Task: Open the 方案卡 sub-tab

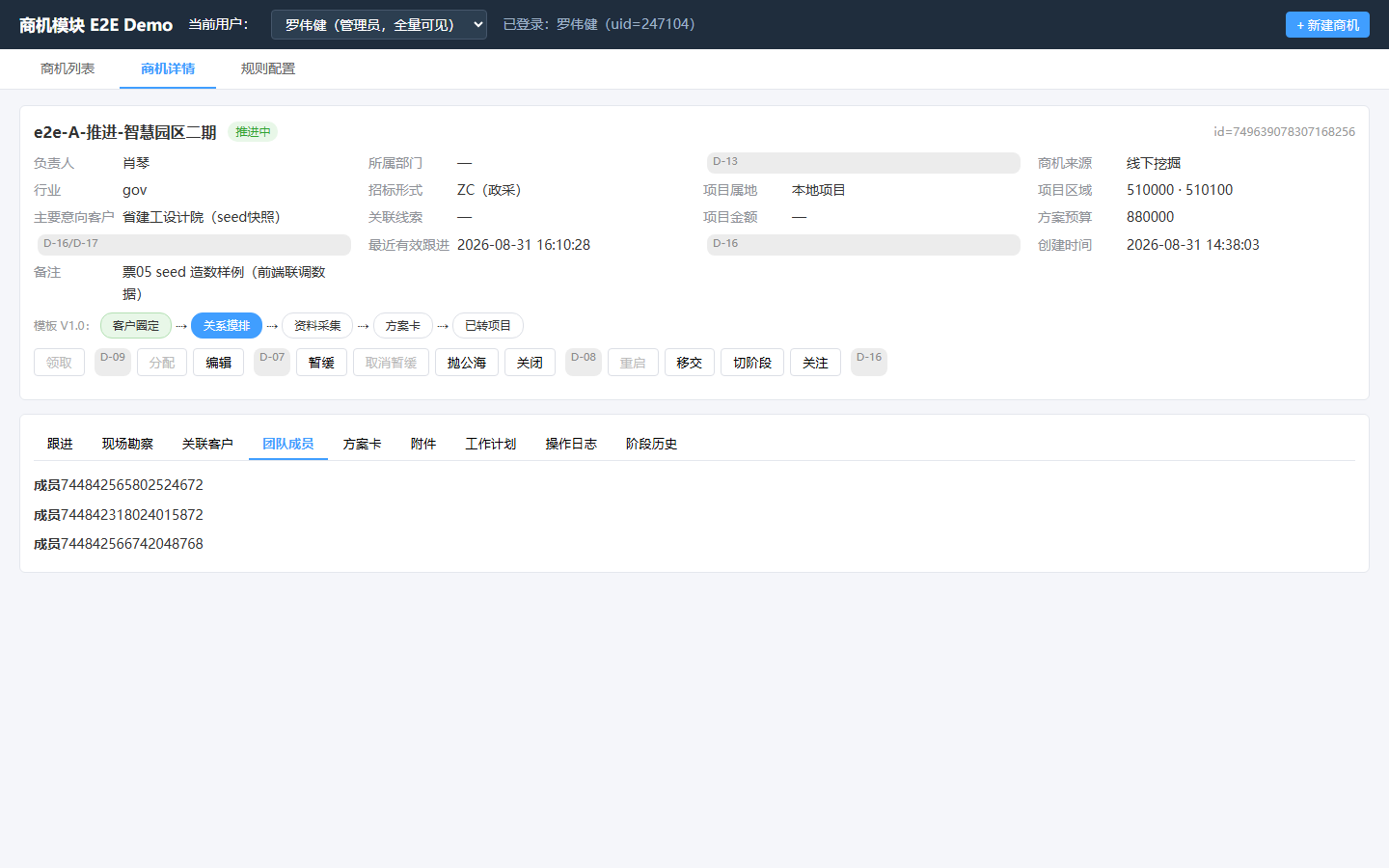Action: pos(363,444)
